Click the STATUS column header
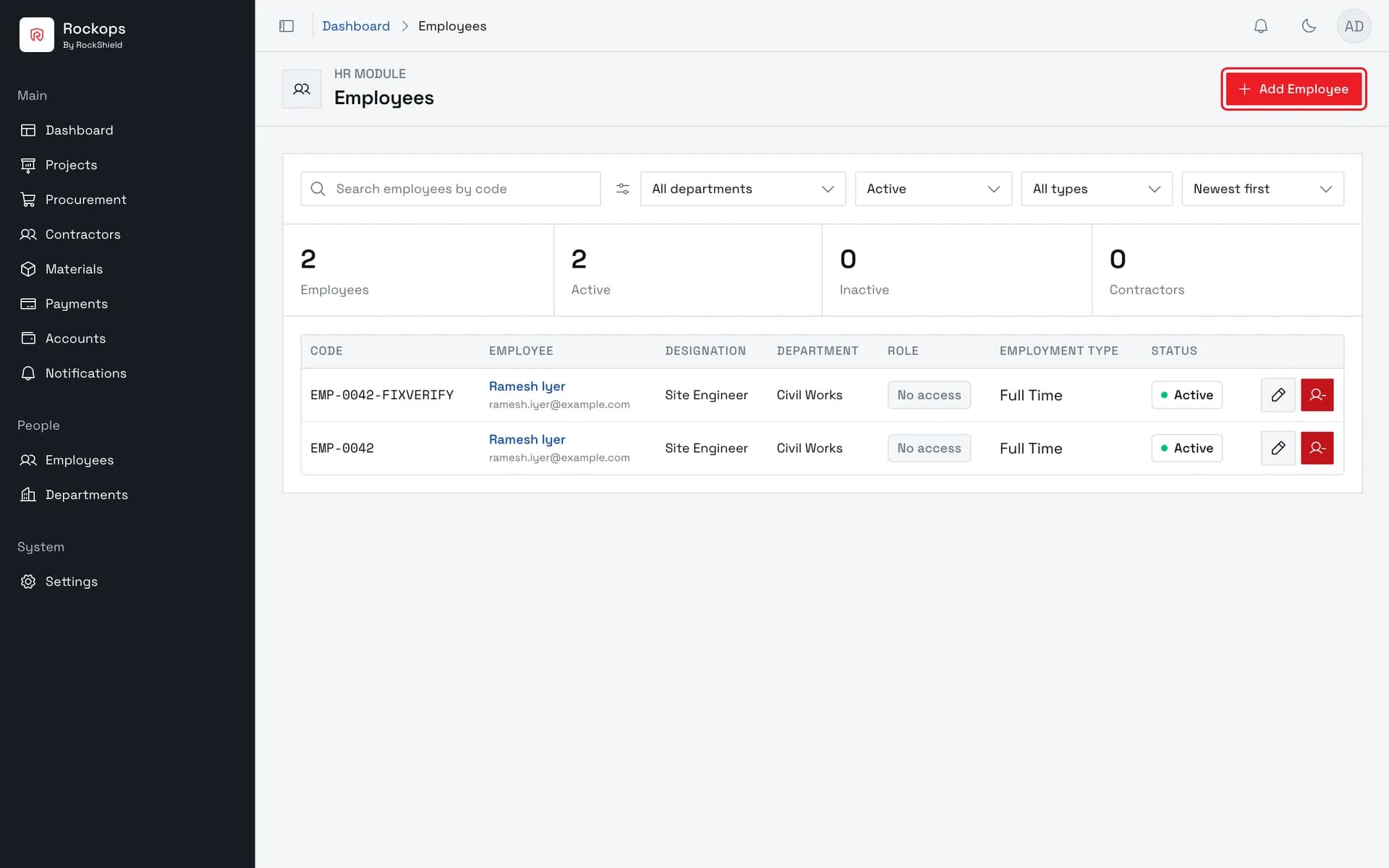Screen dimensions: 1389x868 pos(1174,351)
